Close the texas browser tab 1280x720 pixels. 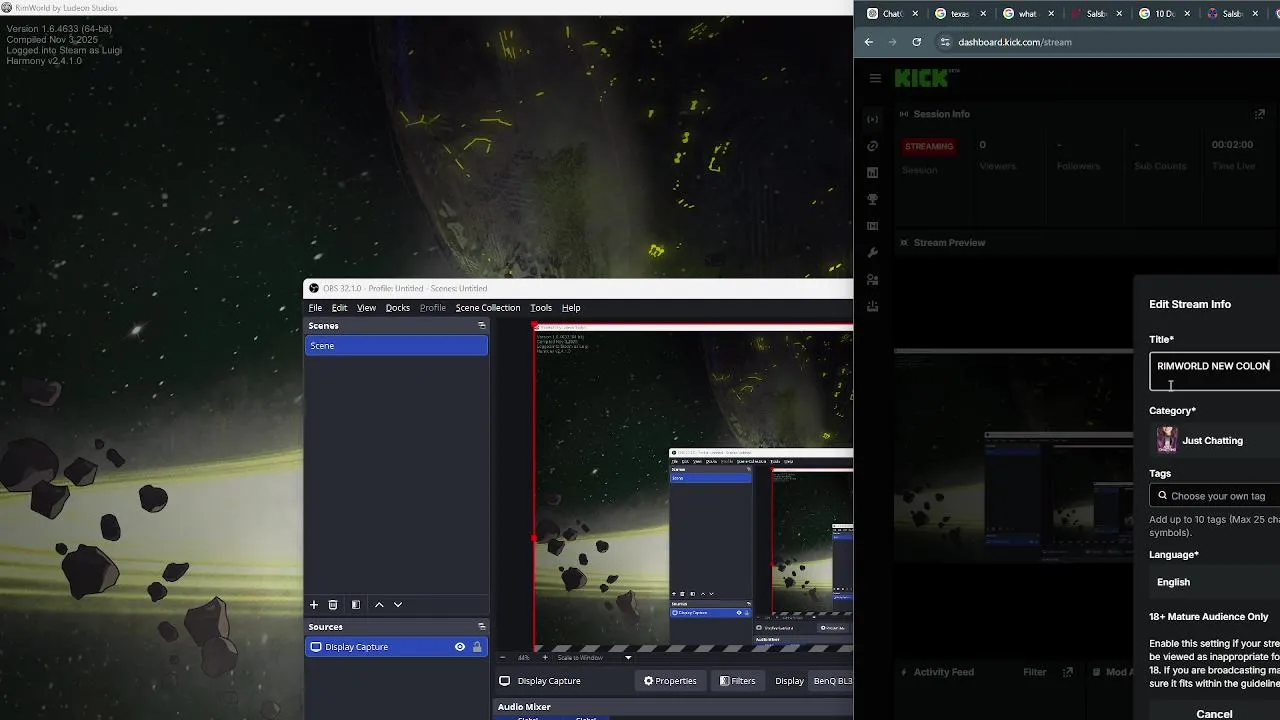983,14
